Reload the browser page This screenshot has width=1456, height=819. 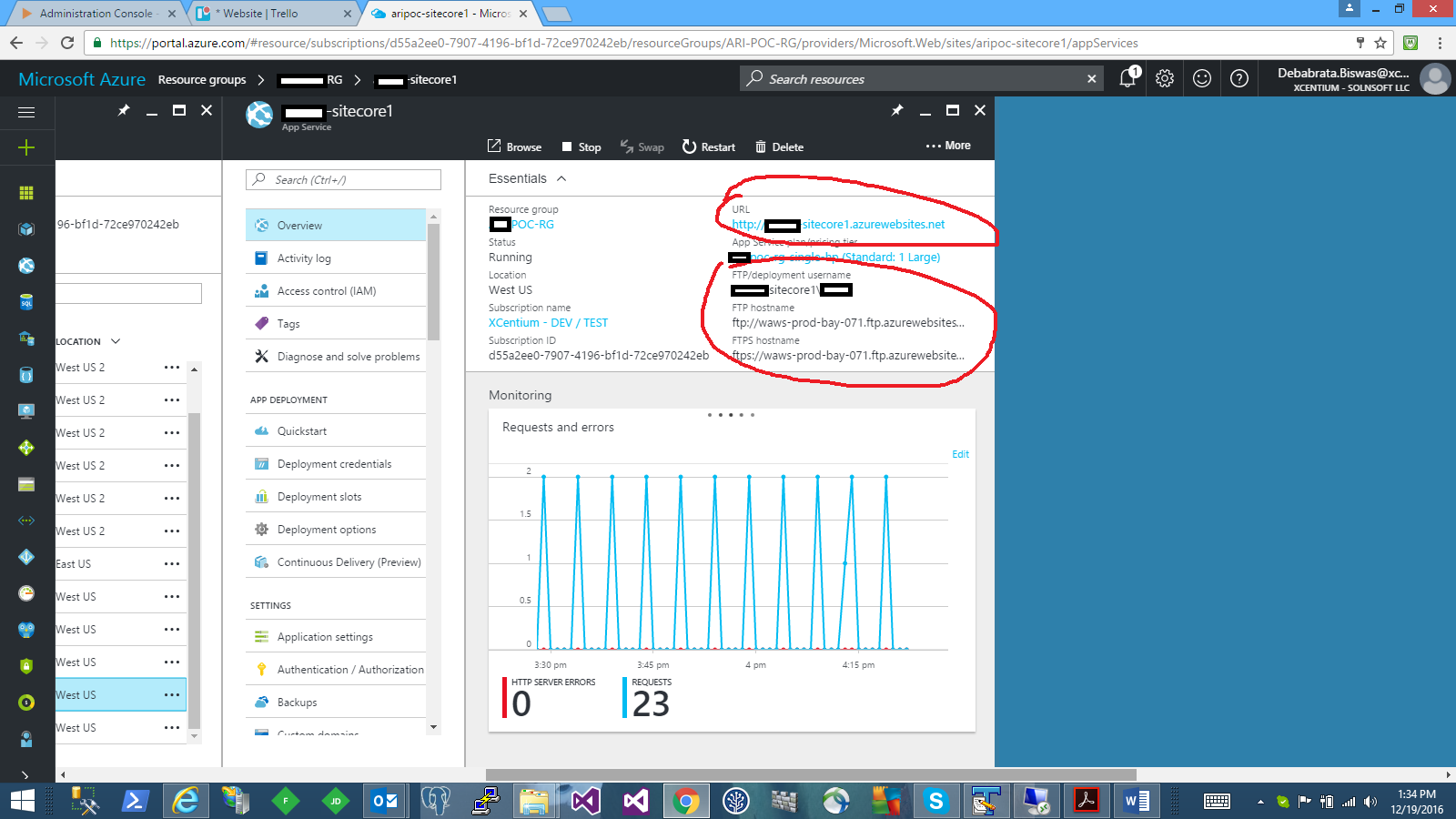coord(66,43)
